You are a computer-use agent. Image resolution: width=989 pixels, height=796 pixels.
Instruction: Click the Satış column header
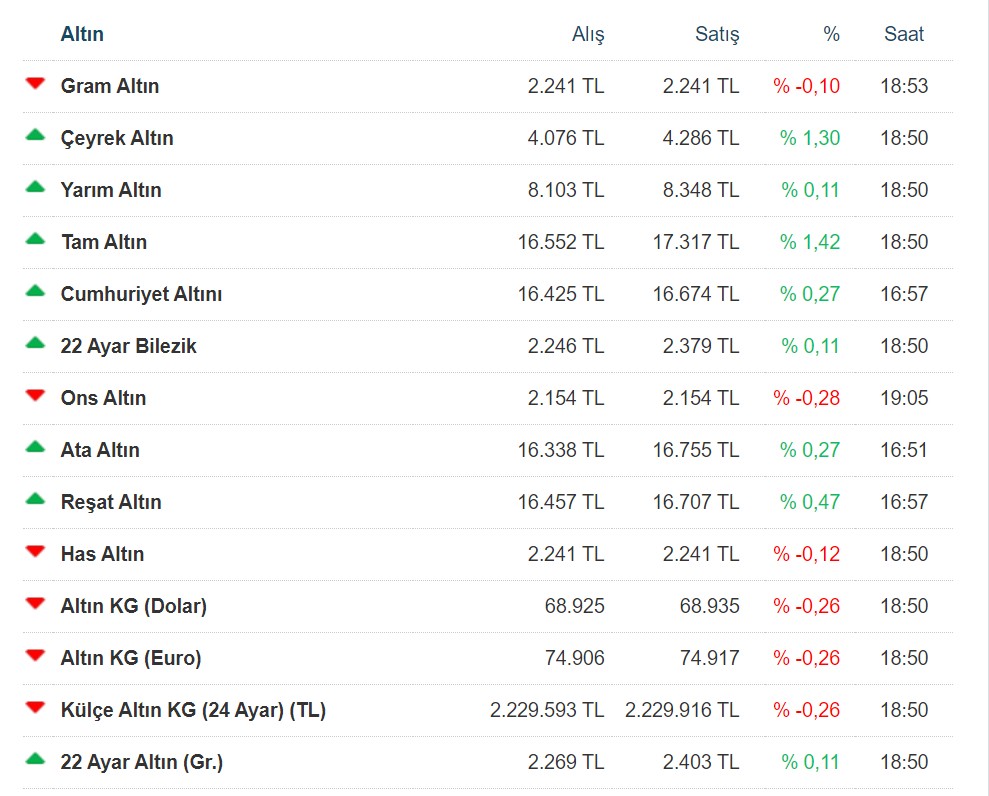coord(717,34)
